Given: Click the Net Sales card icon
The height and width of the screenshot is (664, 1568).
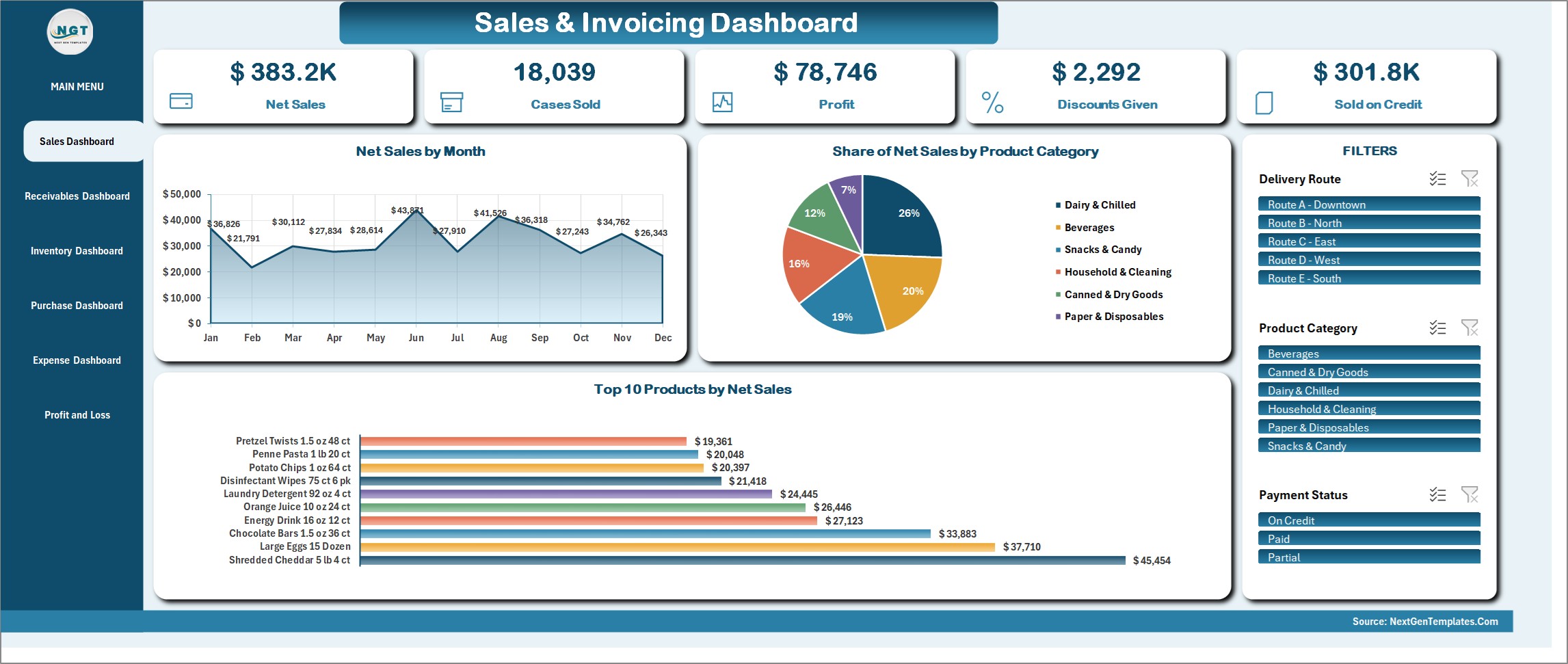Looking at the screenshot, I should (x=181, y=101).
